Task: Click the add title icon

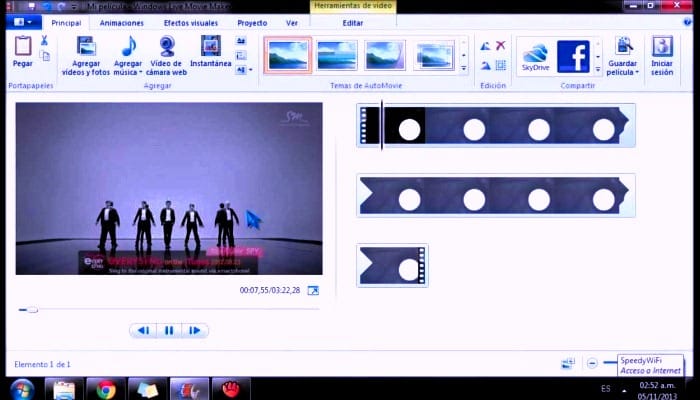Action: 241,41
